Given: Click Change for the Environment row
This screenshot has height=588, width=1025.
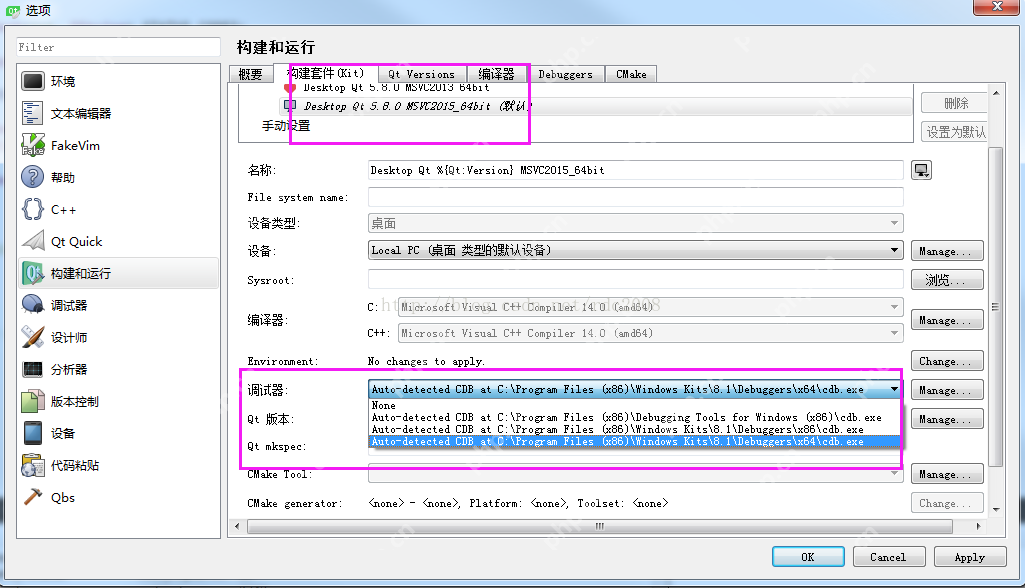Looking at the screenshot, I should pos(947,361).
